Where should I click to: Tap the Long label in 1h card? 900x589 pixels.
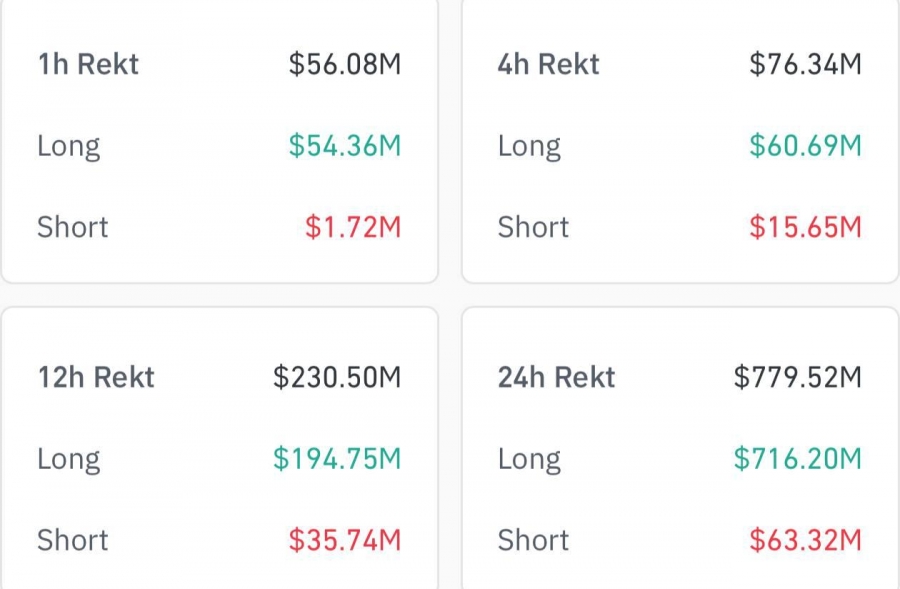(68, 147)
